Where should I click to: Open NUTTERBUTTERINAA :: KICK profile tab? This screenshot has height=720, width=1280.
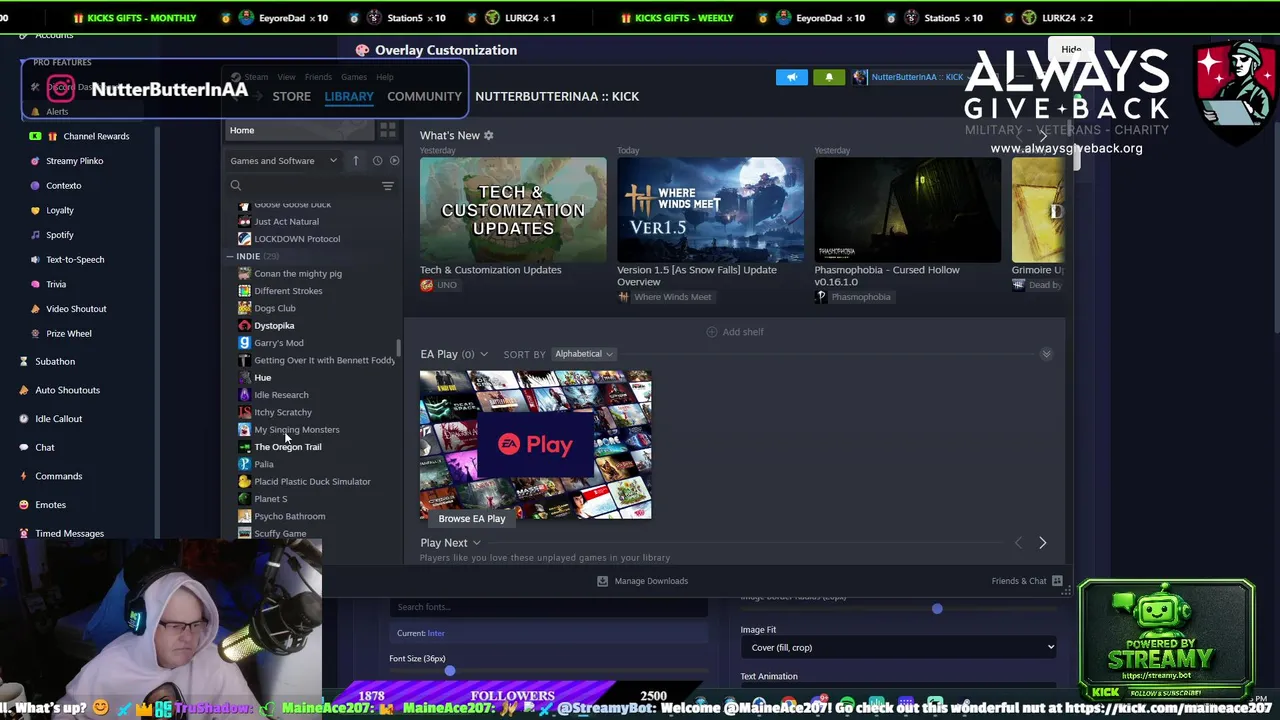pos(557,96)
